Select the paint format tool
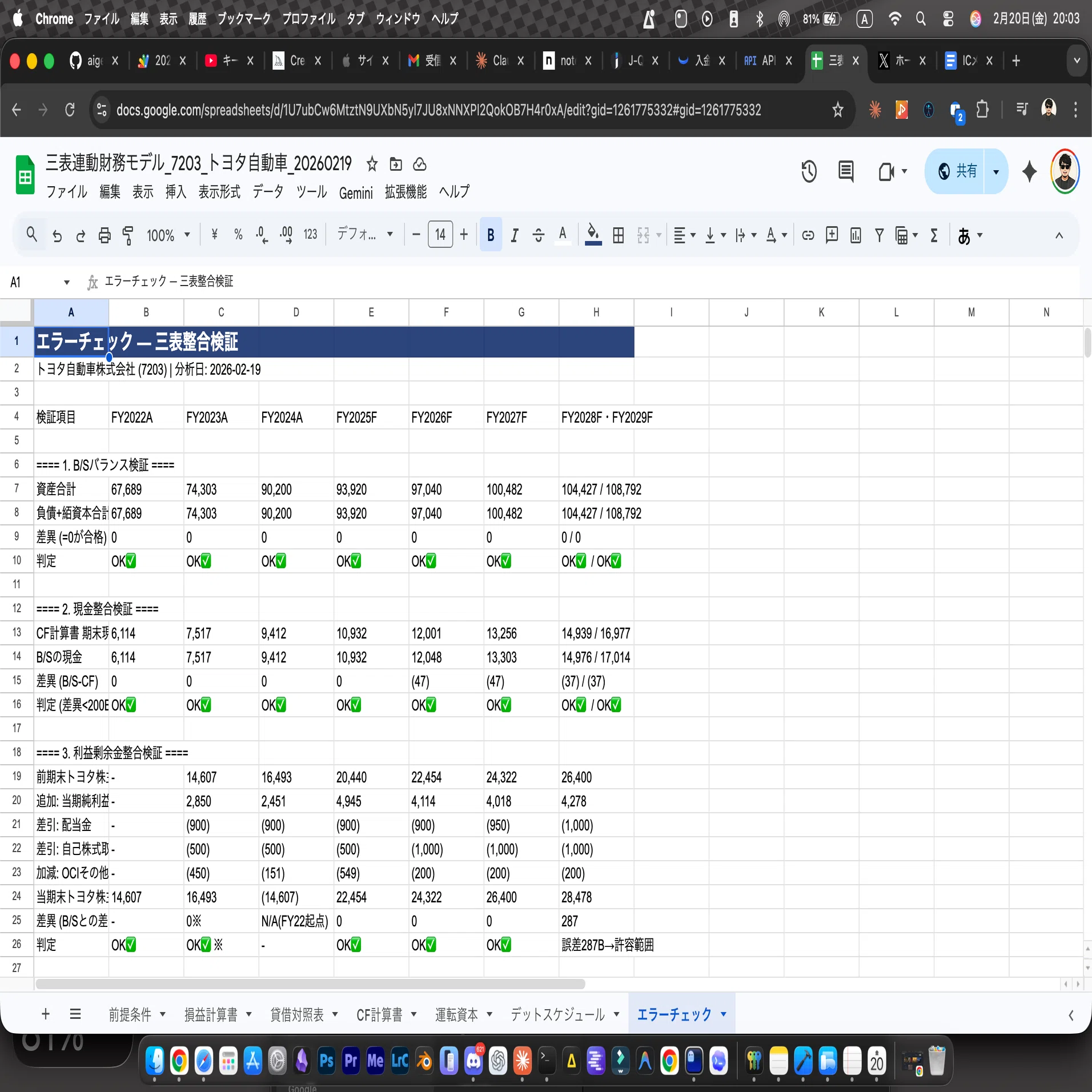Image resolution: width=1092 pixels, height=1092 pixels. tap(128, 235)
